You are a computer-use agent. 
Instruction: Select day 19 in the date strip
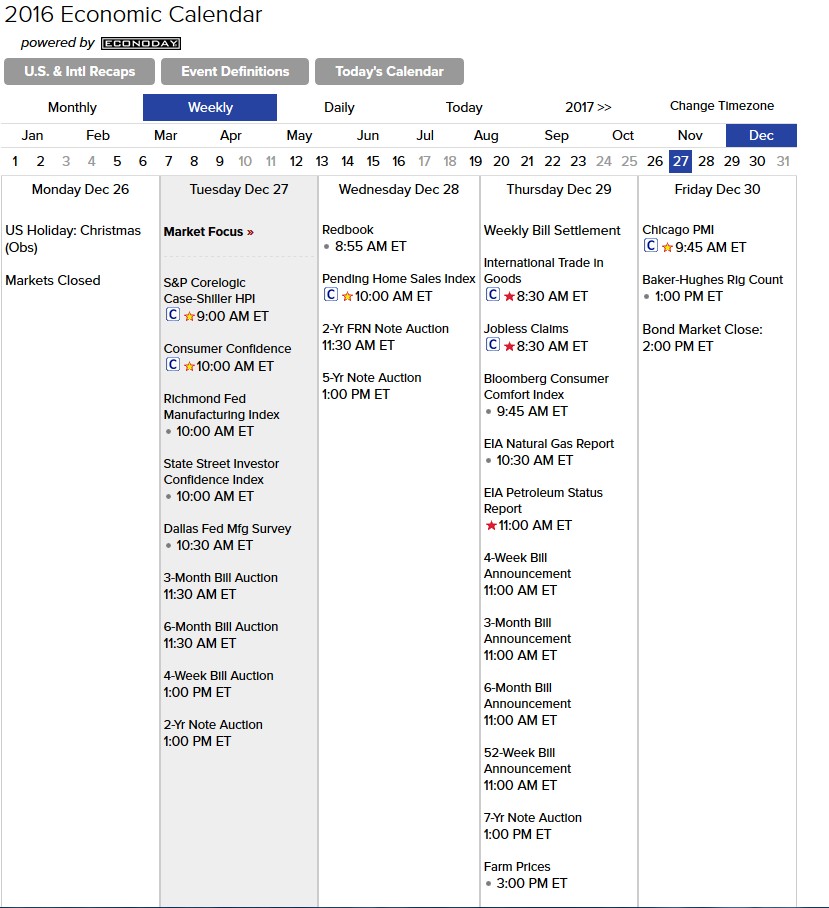click(475, 161)
